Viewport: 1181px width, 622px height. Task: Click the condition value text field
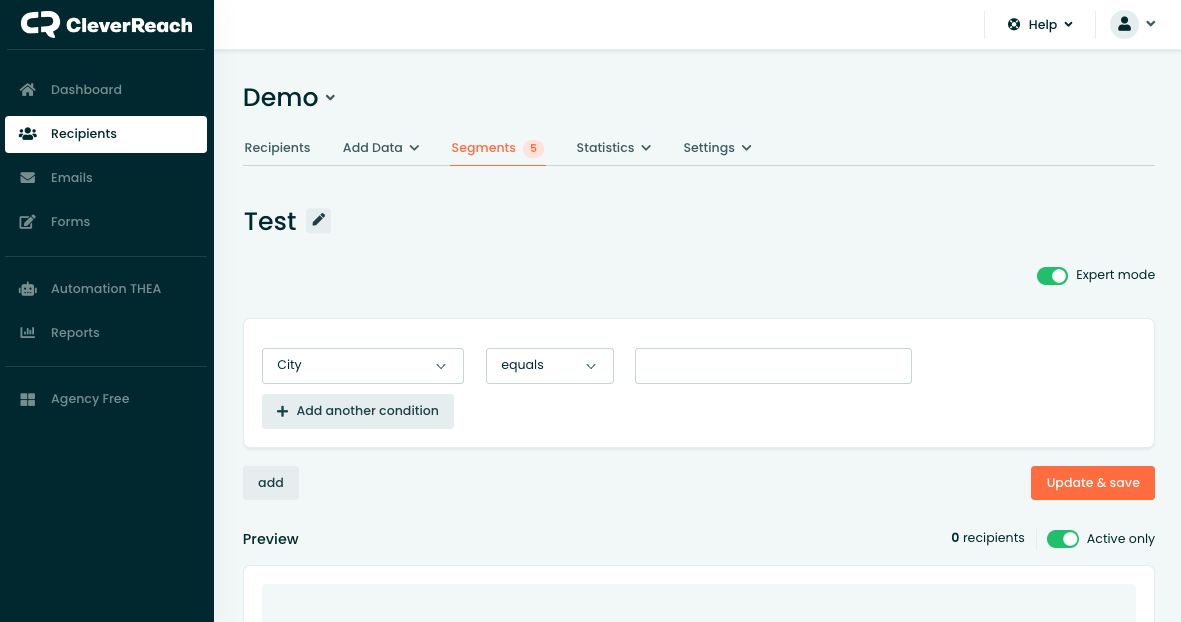772,366
